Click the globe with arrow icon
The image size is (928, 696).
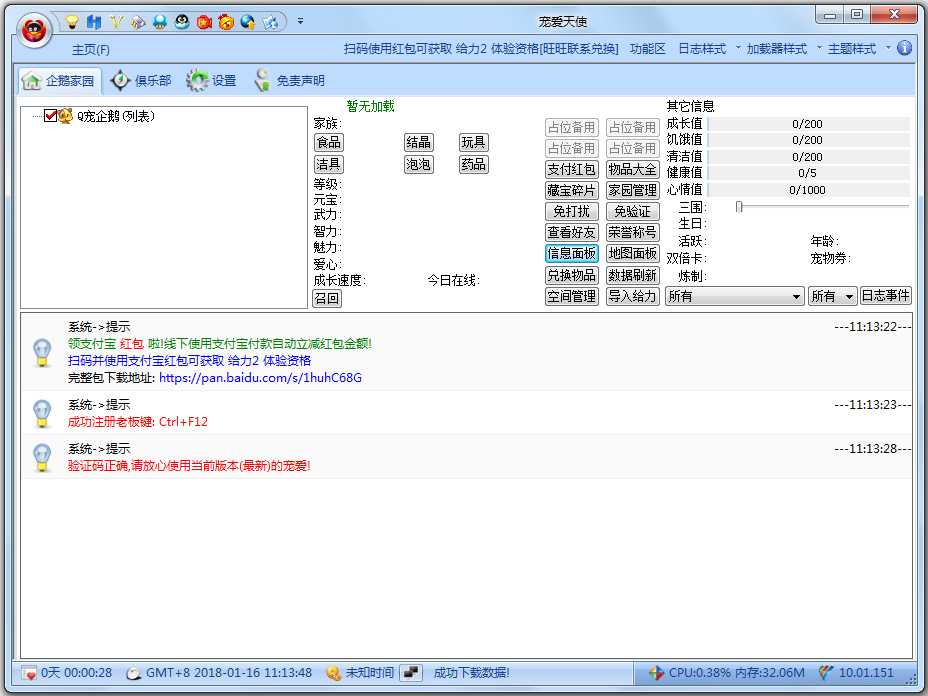(x=248, y=22)
